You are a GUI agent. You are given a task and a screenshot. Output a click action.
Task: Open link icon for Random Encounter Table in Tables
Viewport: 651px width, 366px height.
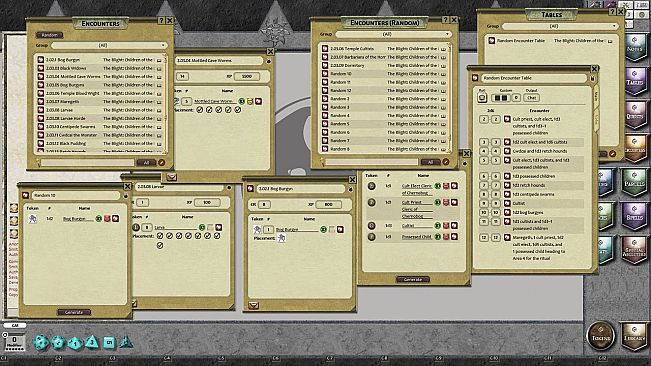point(492,41)
